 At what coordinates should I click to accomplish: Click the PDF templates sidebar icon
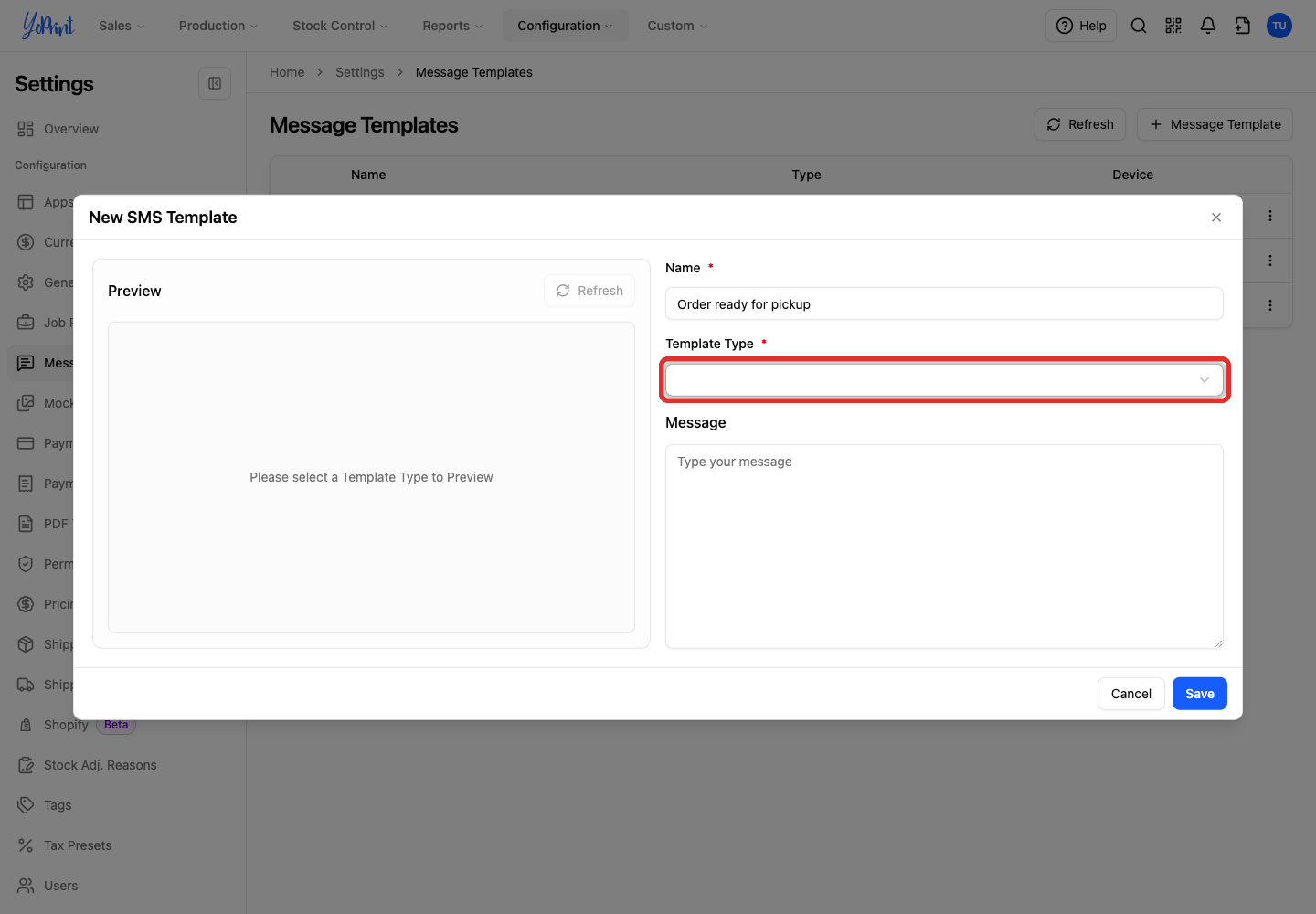click(x=26, y=524)
